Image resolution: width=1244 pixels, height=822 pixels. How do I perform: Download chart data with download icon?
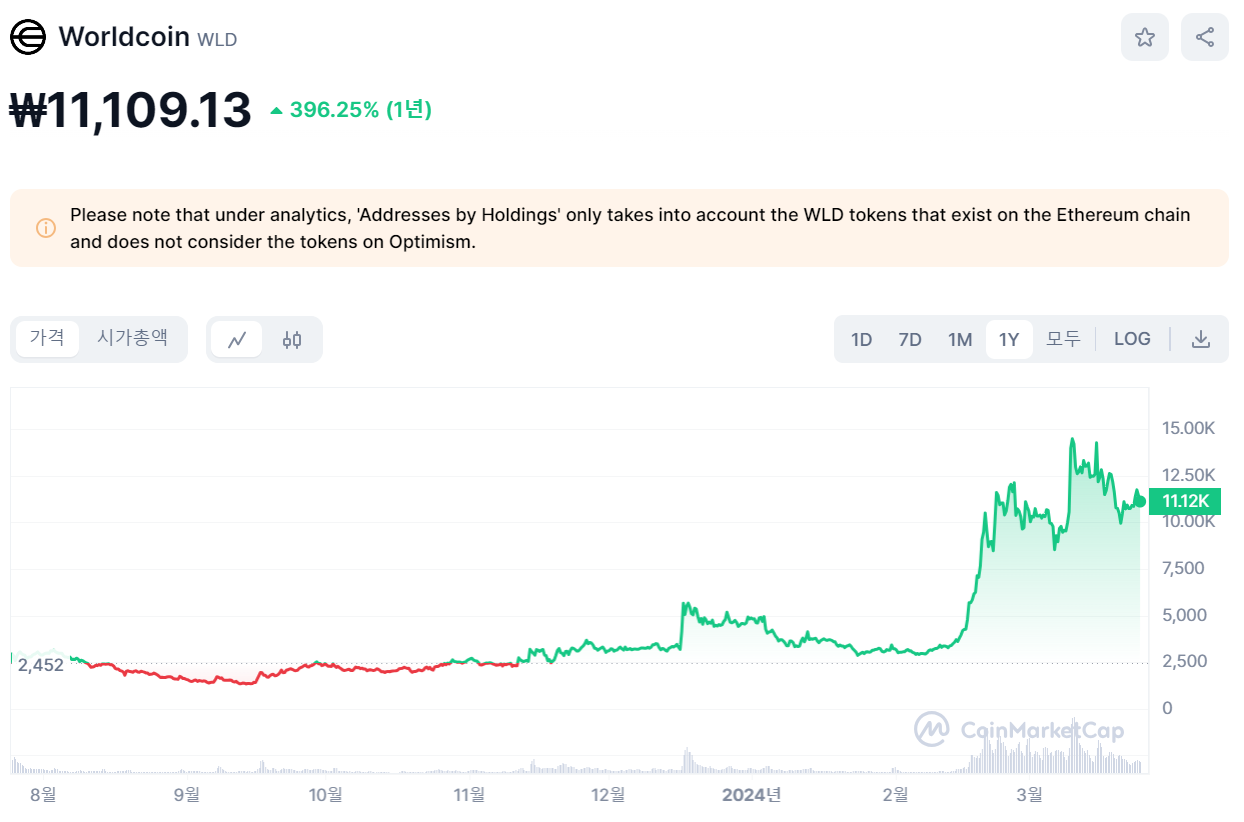coord(1201,339)
